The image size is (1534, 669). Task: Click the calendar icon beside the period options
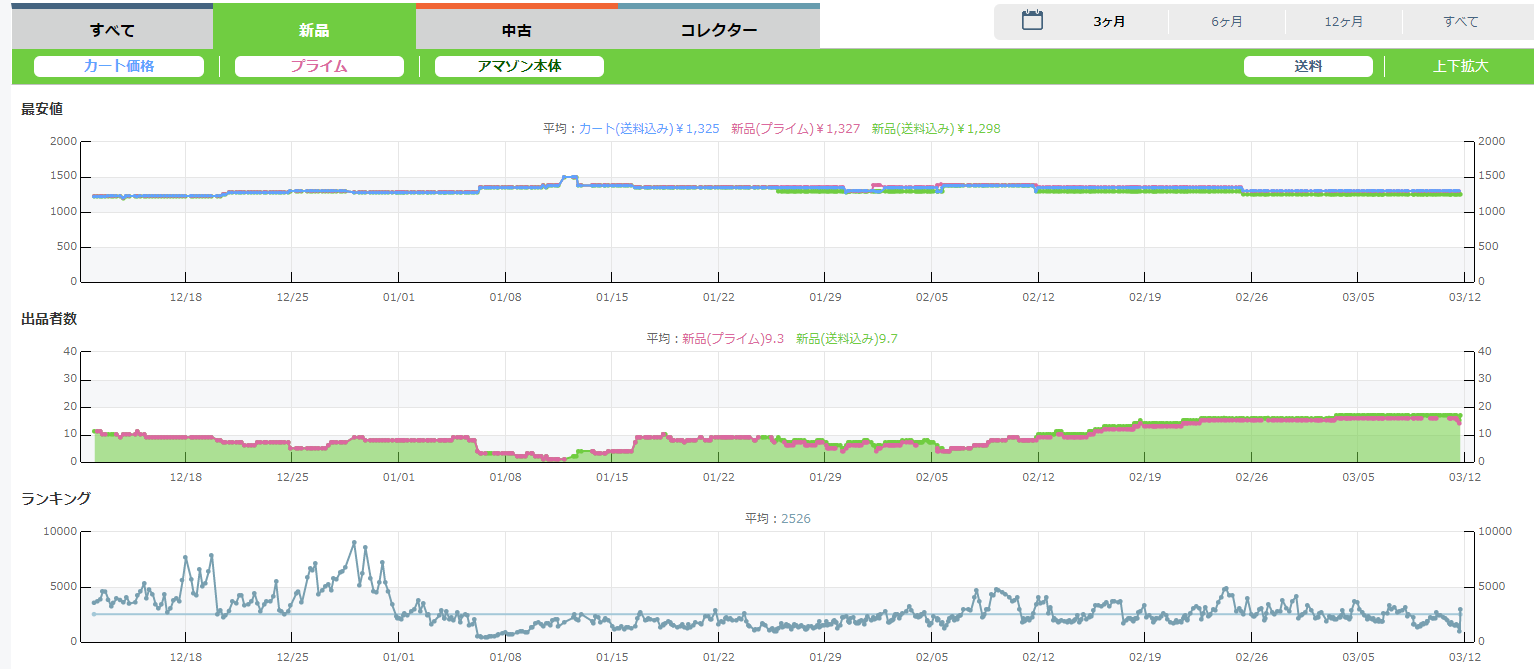[1032, 21]
